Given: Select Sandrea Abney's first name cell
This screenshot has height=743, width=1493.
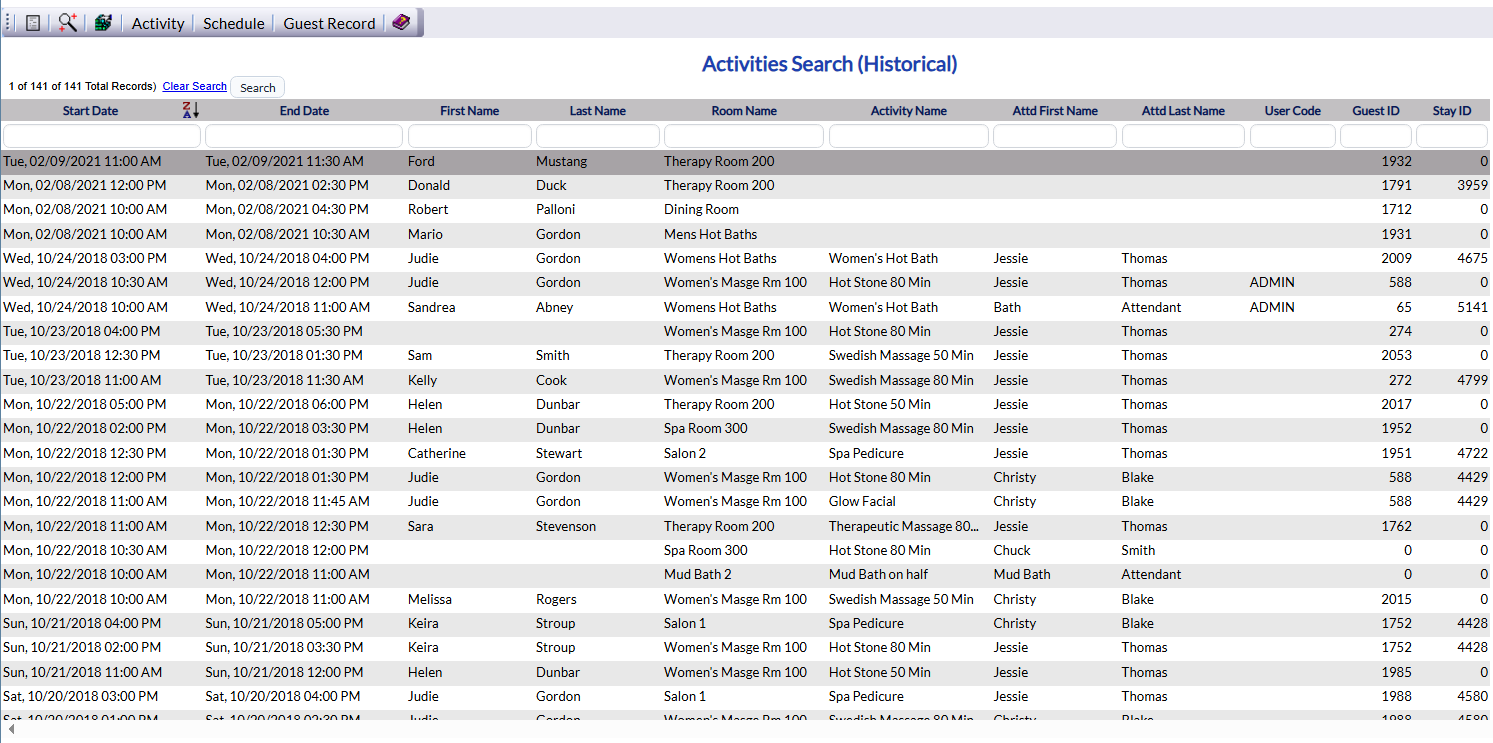Looking at the screenshot, I should 431,307.
